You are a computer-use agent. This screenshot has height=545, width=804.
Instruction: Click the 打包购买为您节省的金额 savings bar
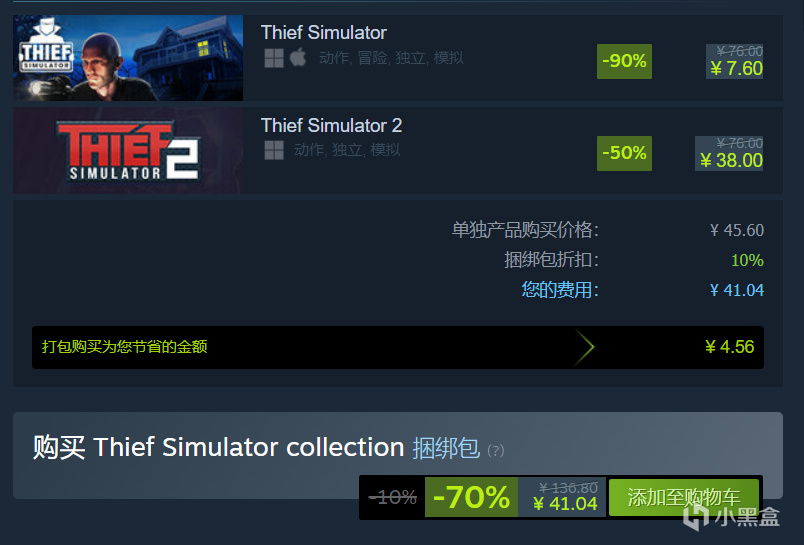point(398,347)
